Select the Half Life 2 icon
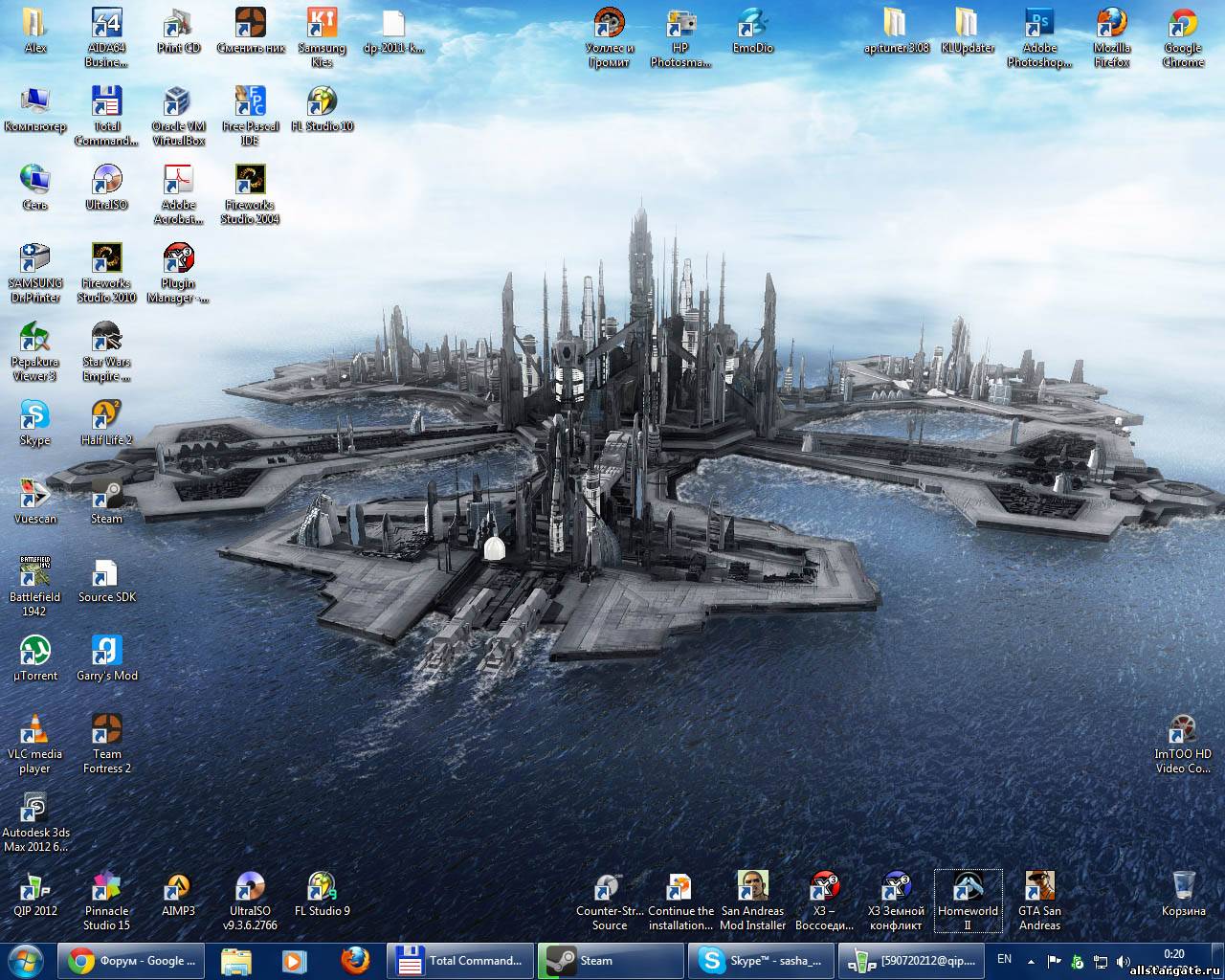 point(106,417)
